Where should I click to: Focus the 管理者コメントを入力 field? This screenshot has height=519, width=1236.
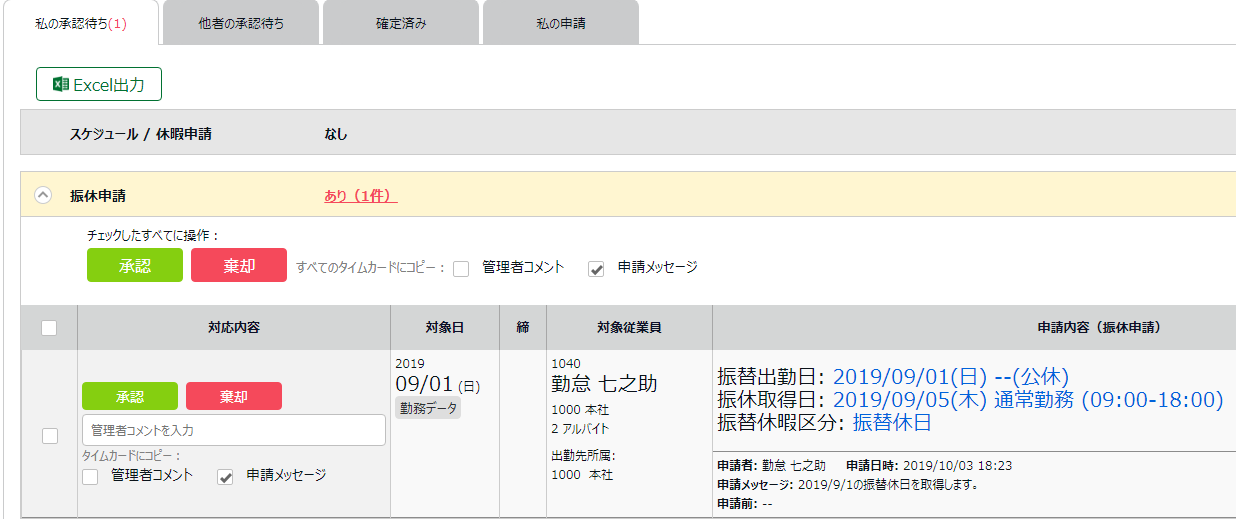234,430
